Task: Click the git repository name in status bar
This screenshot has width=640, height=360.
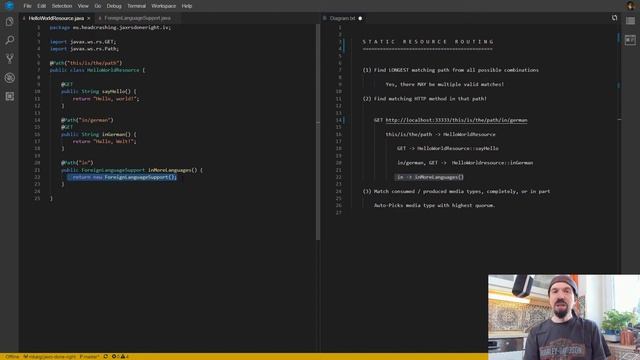Action: pyautogui.click(x=50, y=356)
